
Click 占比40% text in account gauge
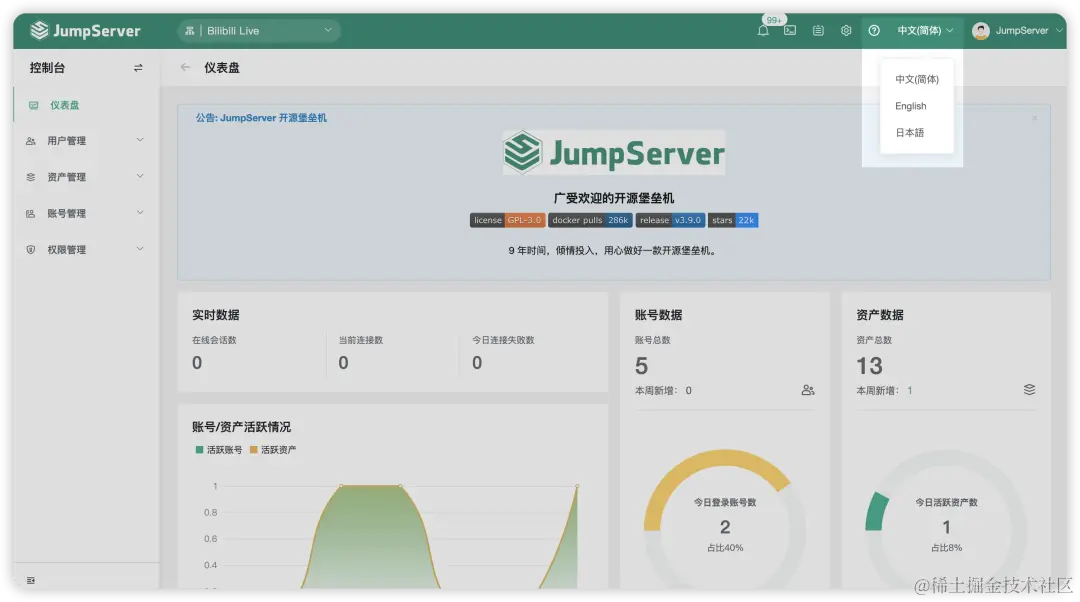(725, 548)
